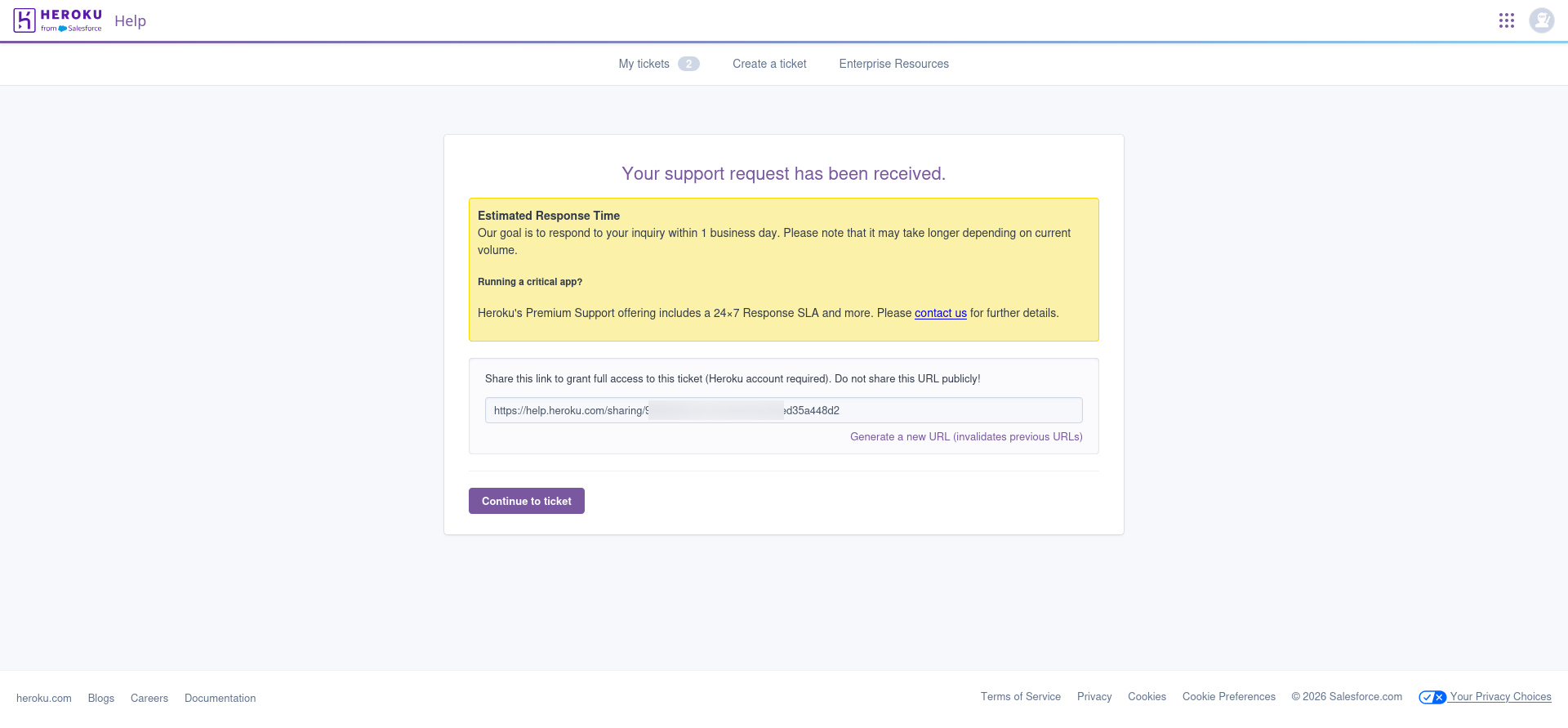Screen dimensions: 1568x728
Task: Click the Continue to ticket button
Action: (527, 501)
